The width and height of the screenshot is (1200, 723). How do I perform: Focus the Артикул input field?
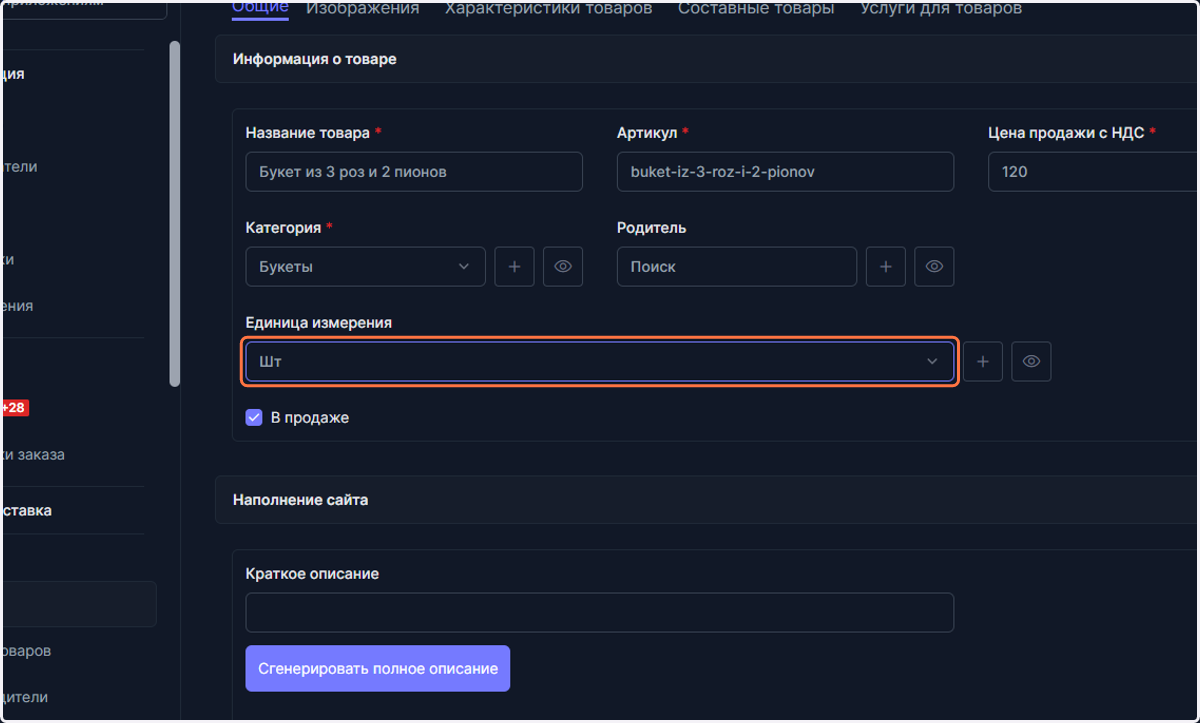[785, 172]
